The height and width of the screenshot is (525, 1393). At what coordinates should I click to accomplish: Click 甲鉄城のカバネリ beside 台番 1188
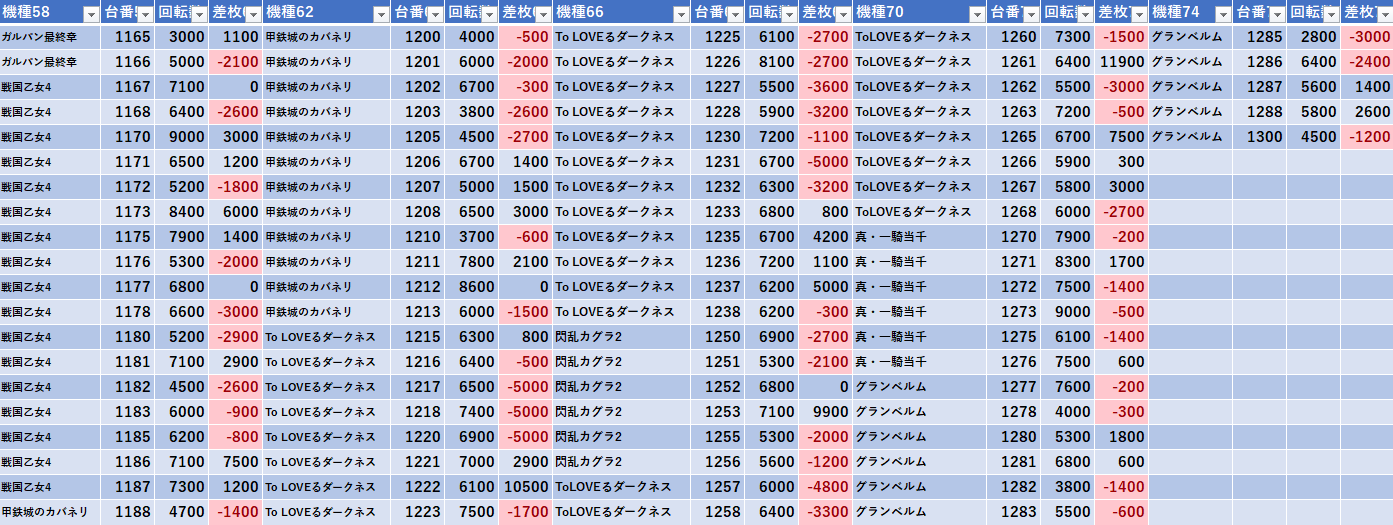pyautogui.click(x=50, y=512)
